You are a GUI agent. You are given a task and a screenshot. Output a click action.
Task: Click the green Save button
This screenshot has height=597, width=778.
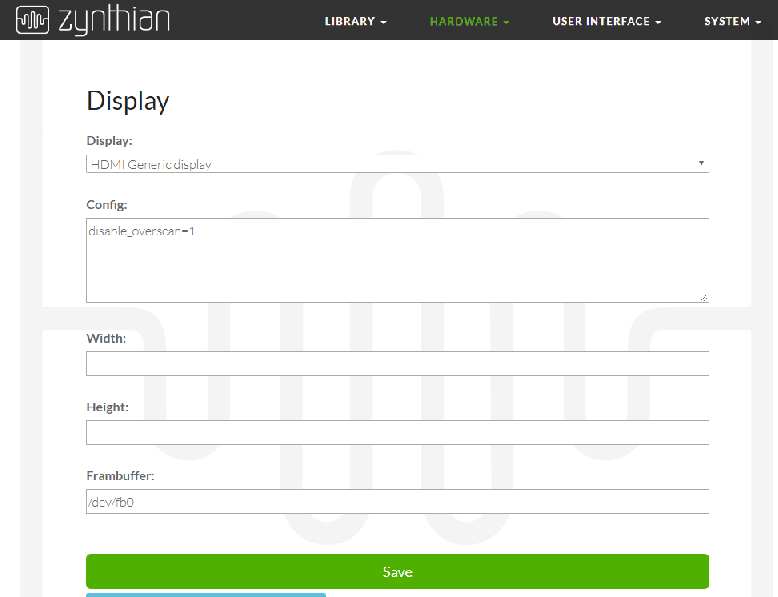[x=397, y=572]
